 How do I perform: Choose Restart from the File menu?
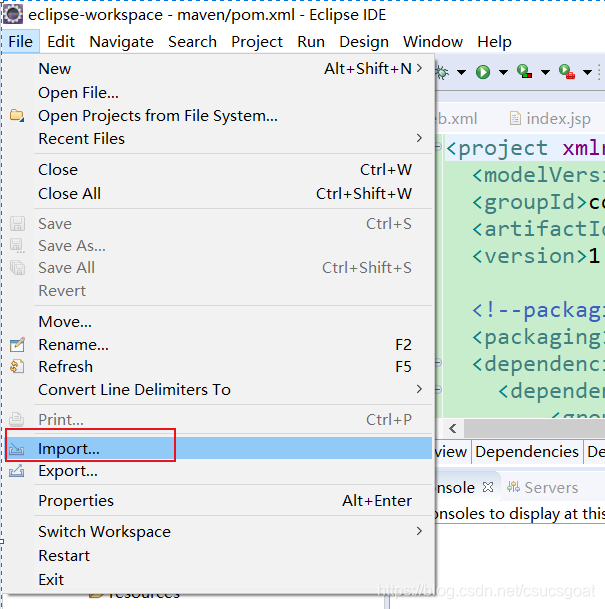[x=219, y=556]
